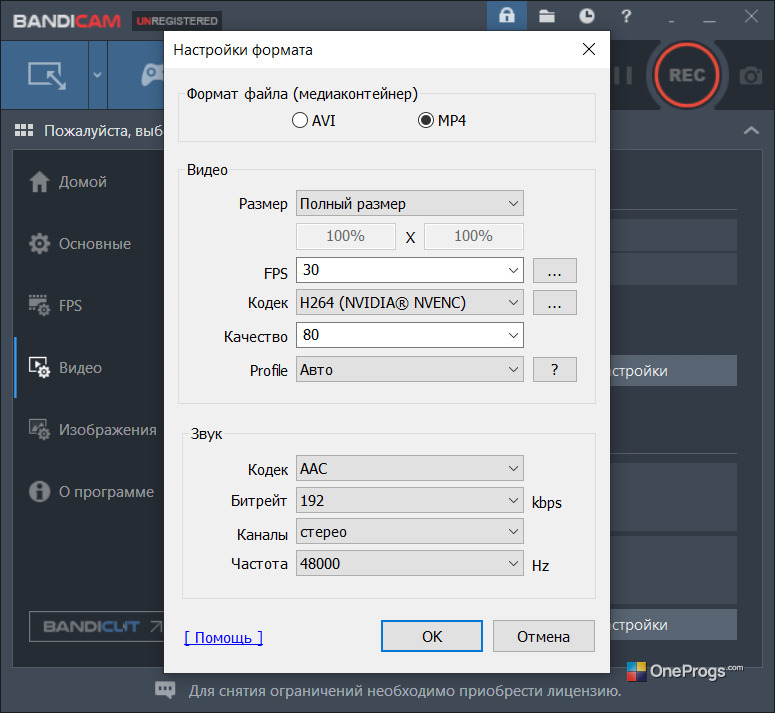This screenshot has height=713, width=775.
Task: Open output folder icon in title bar
Action: coord(547,16)
